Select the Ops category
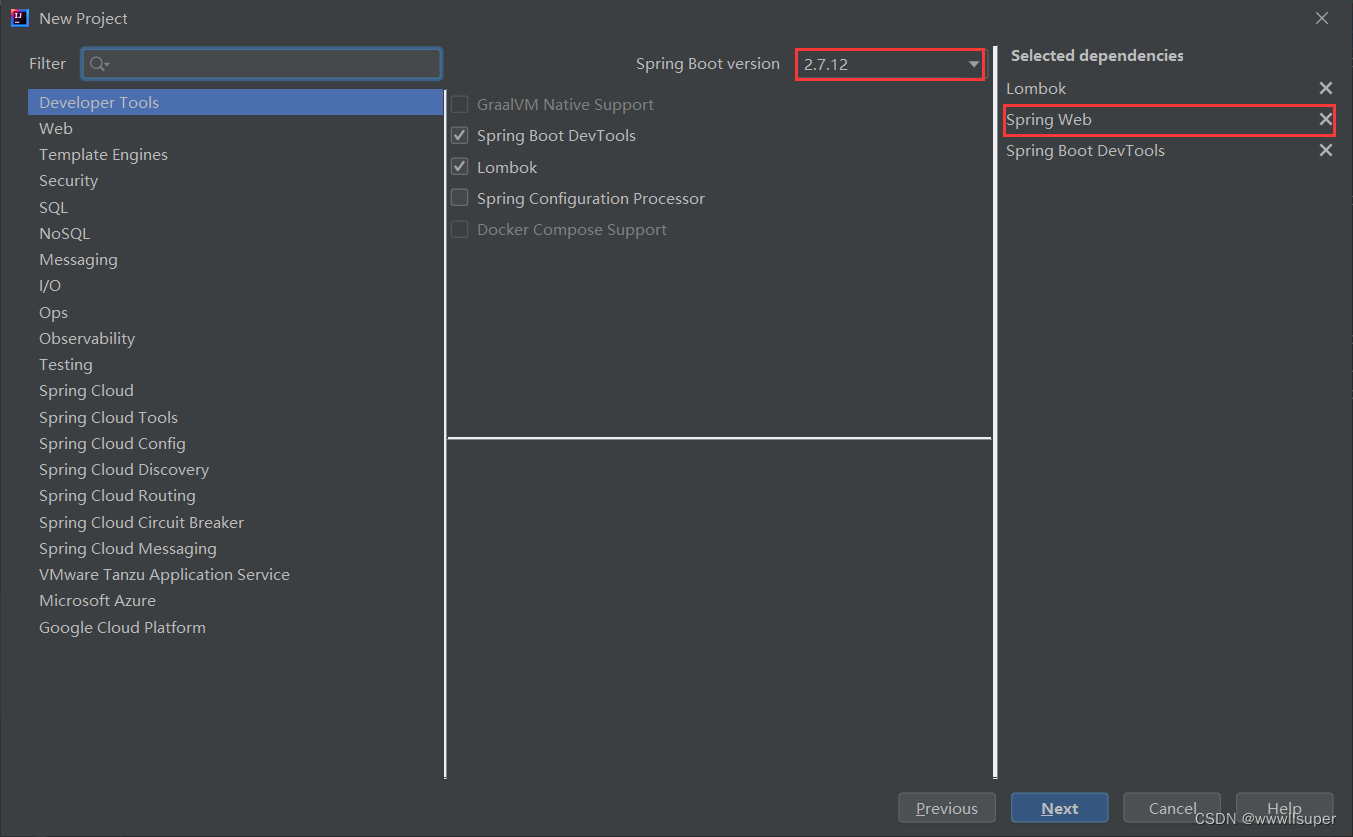 click(236, 312)
